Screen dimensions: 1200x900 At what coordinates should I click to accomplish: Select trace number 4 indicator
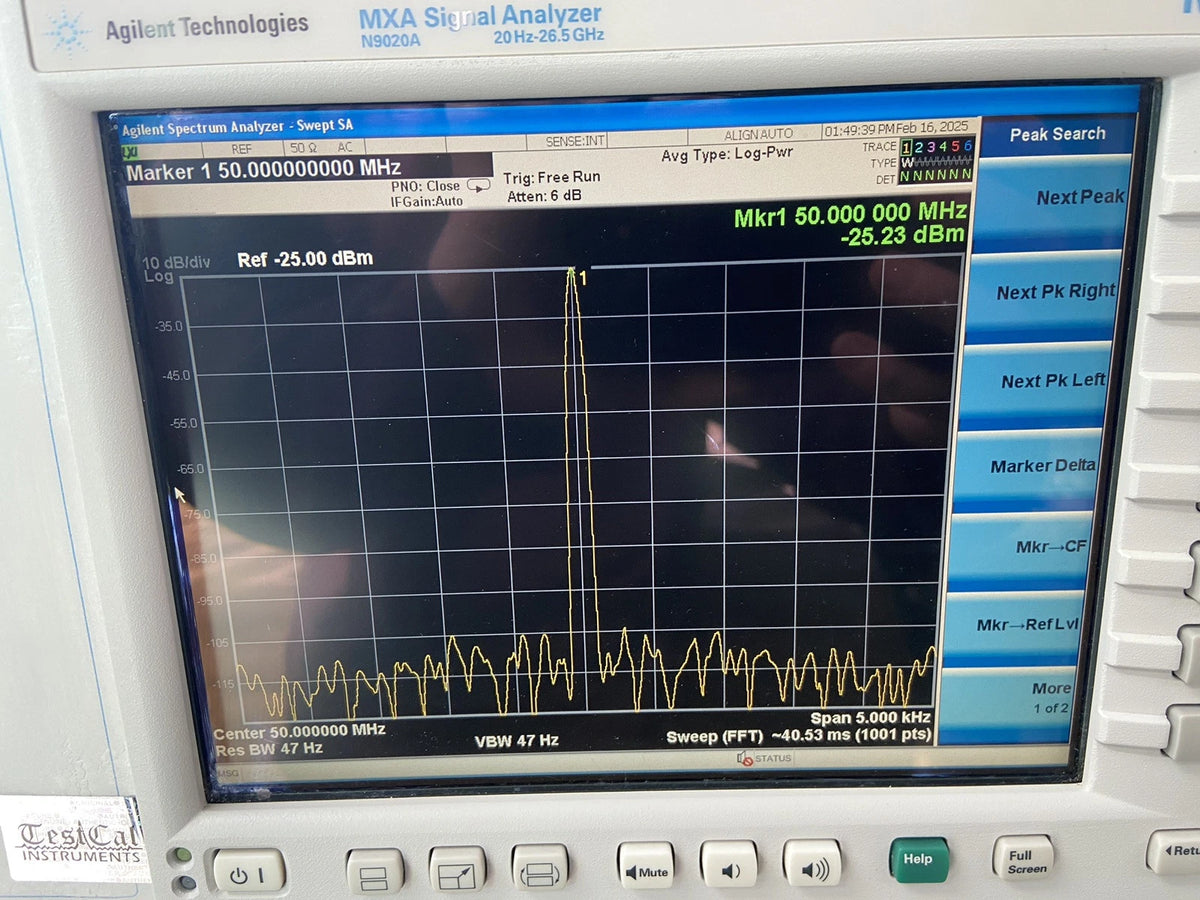[943, 147]
